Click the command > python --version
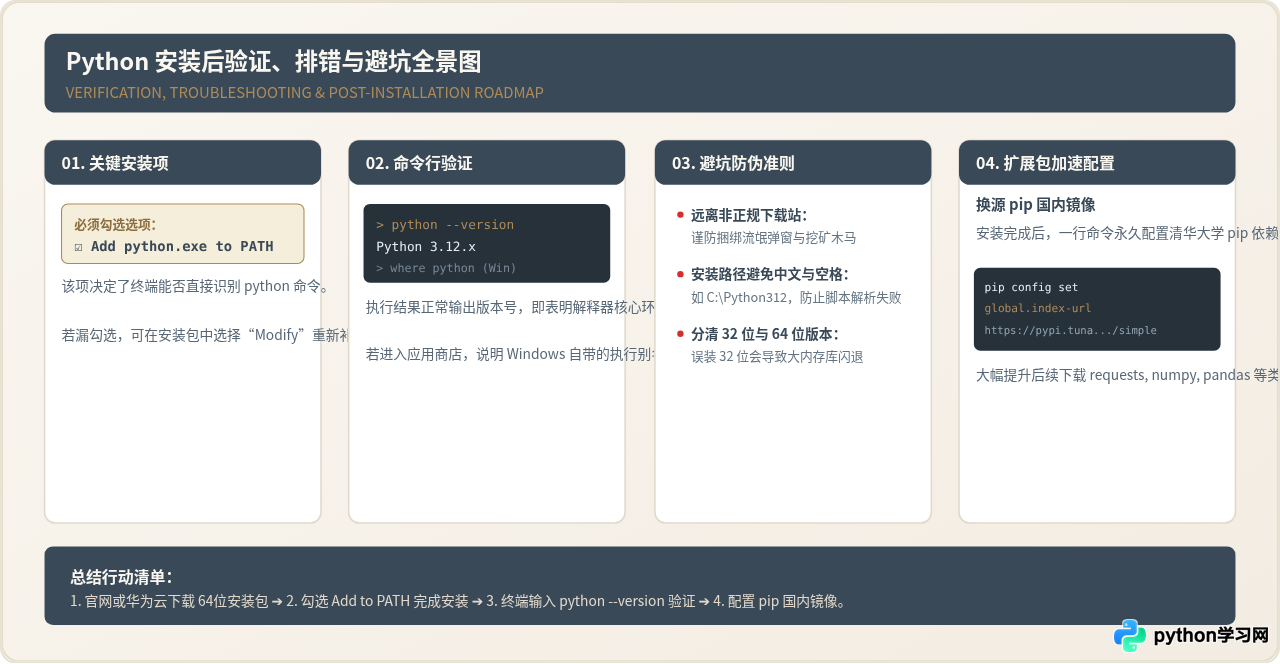This screenshot has width=1280, height=664. 445,225
